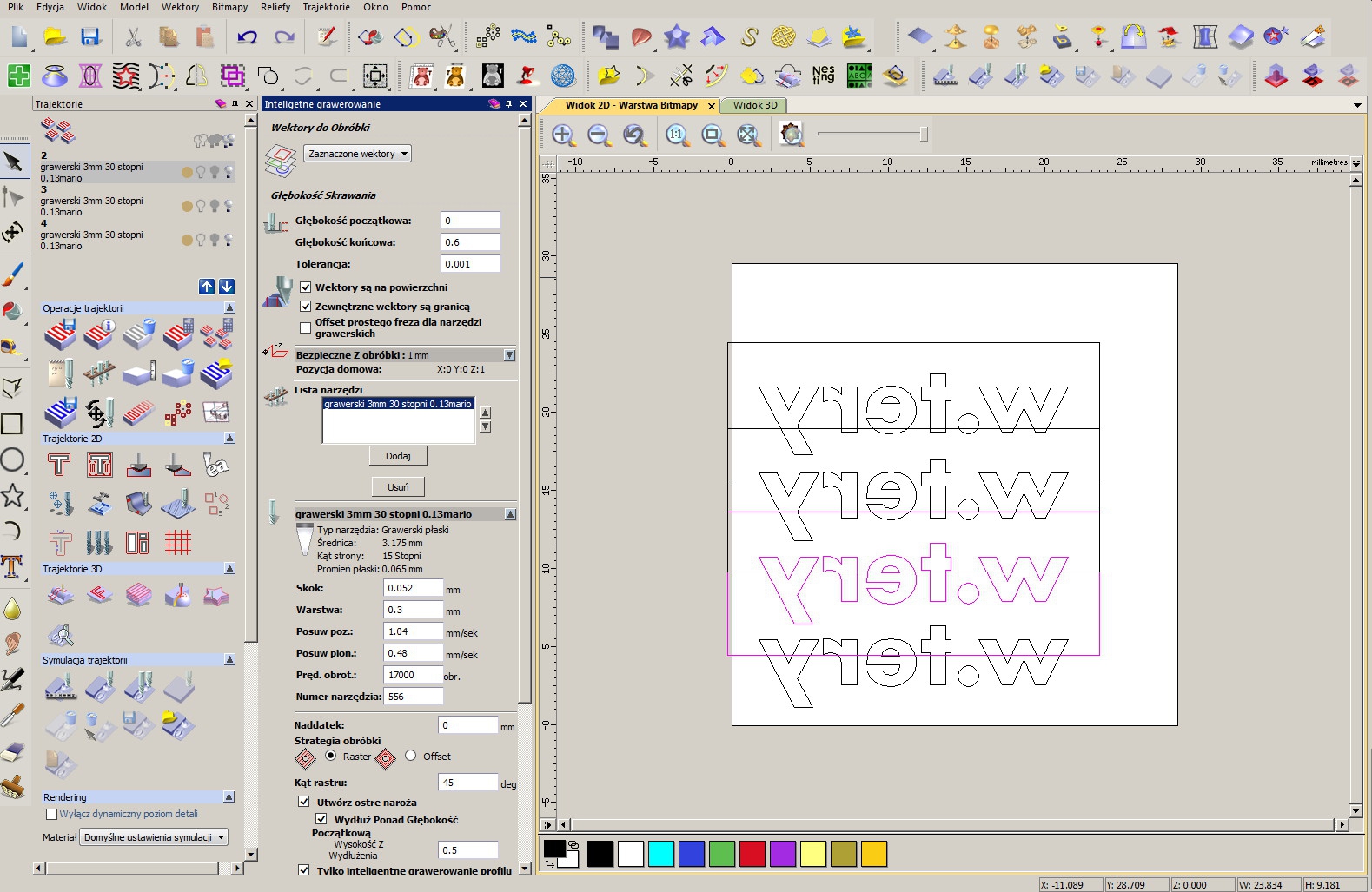Enable 'Wyłącz dynamiczny poziom detali' checkbox
The image size is (1372, 892).
[x=51, y=815]
